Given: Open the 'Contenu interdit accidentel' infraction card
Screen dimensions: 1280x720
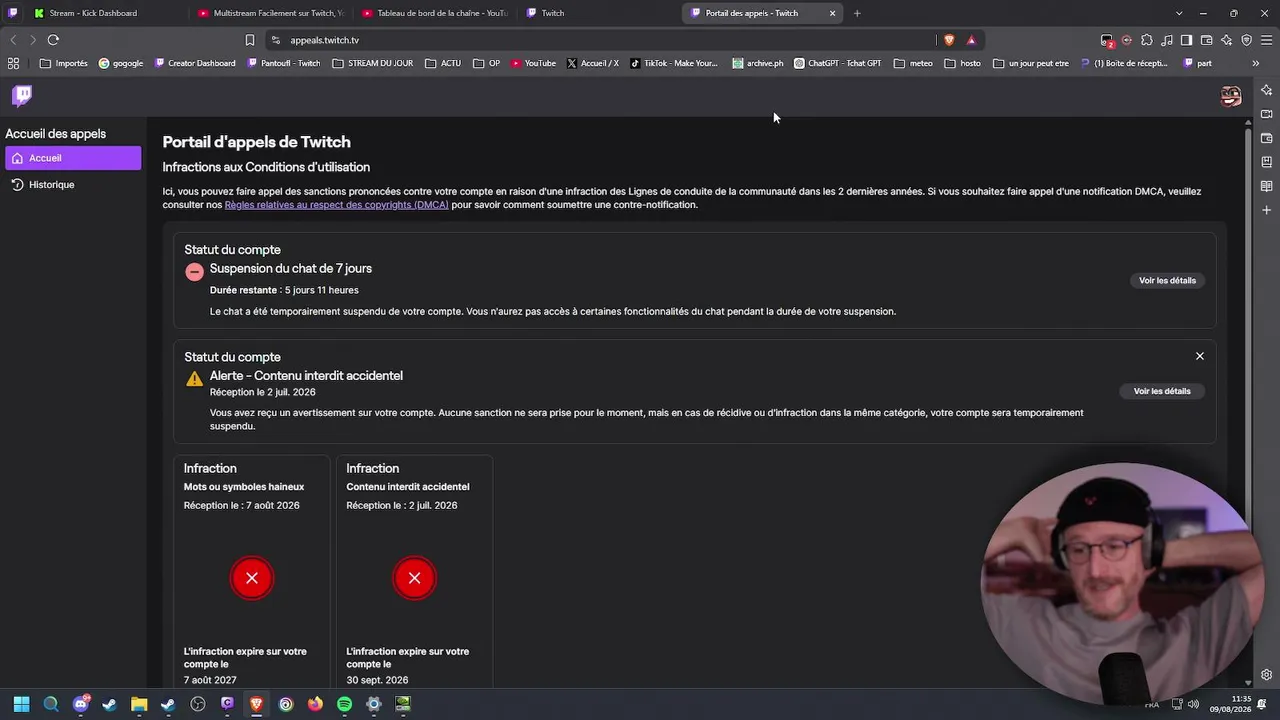Looking at the screenshot, I should [x=414, y=570].
